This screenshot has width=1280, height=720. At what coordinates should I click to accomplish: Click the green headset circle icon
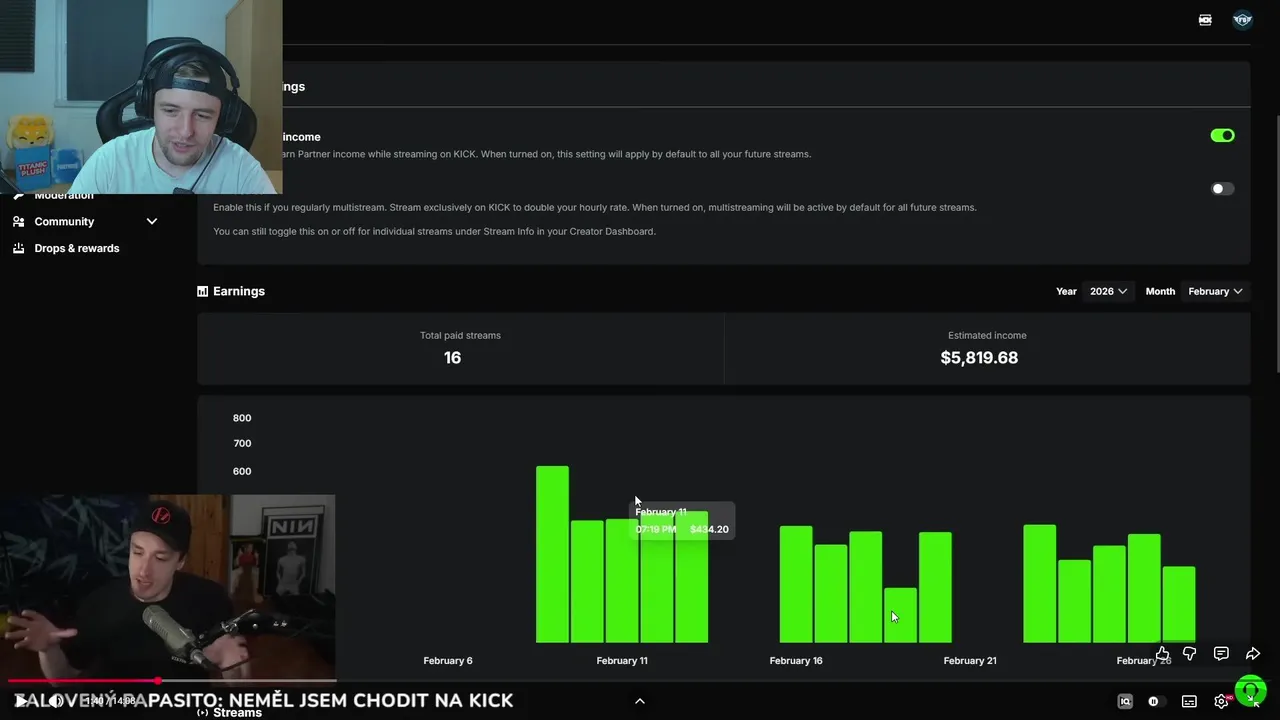click(1251, 691)
